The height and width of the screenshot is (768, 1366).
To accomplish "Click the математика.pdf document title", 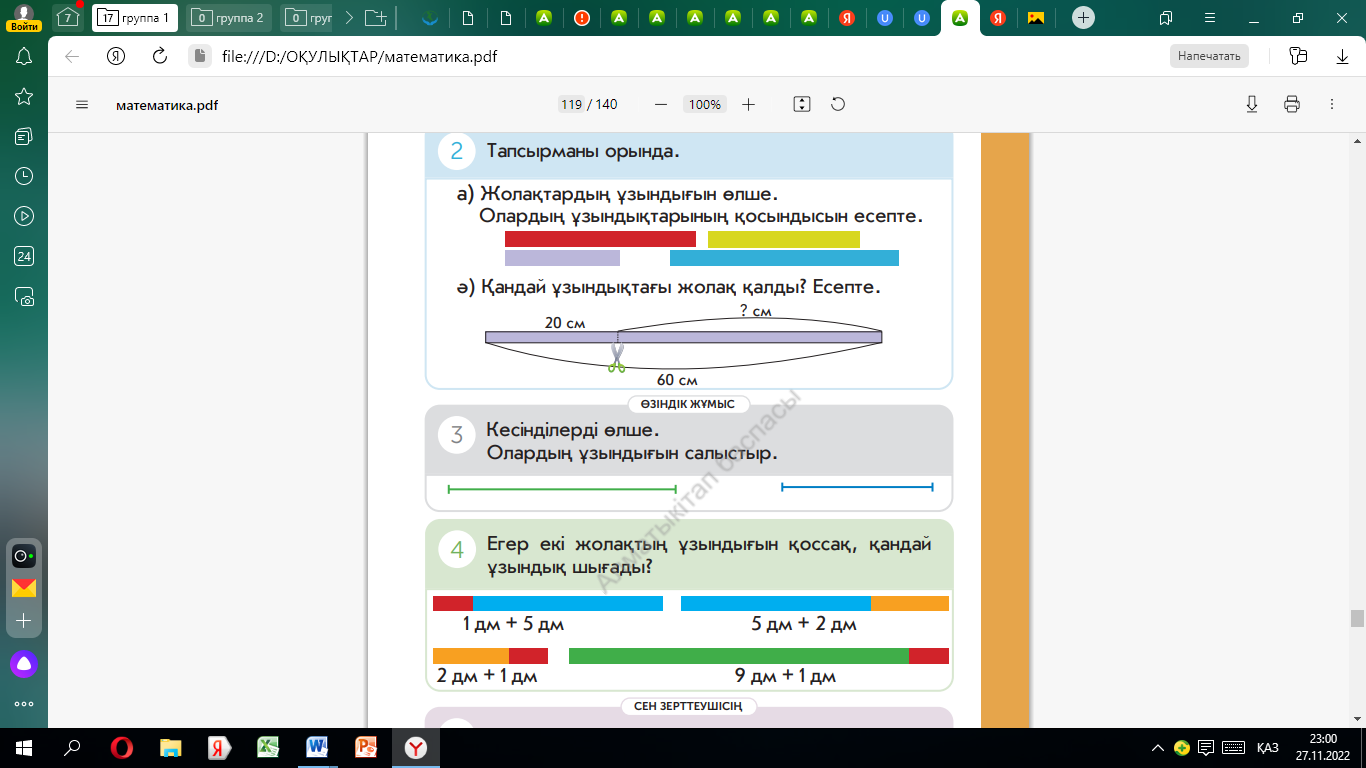I will pyautogui.click(x=167, y=105).
